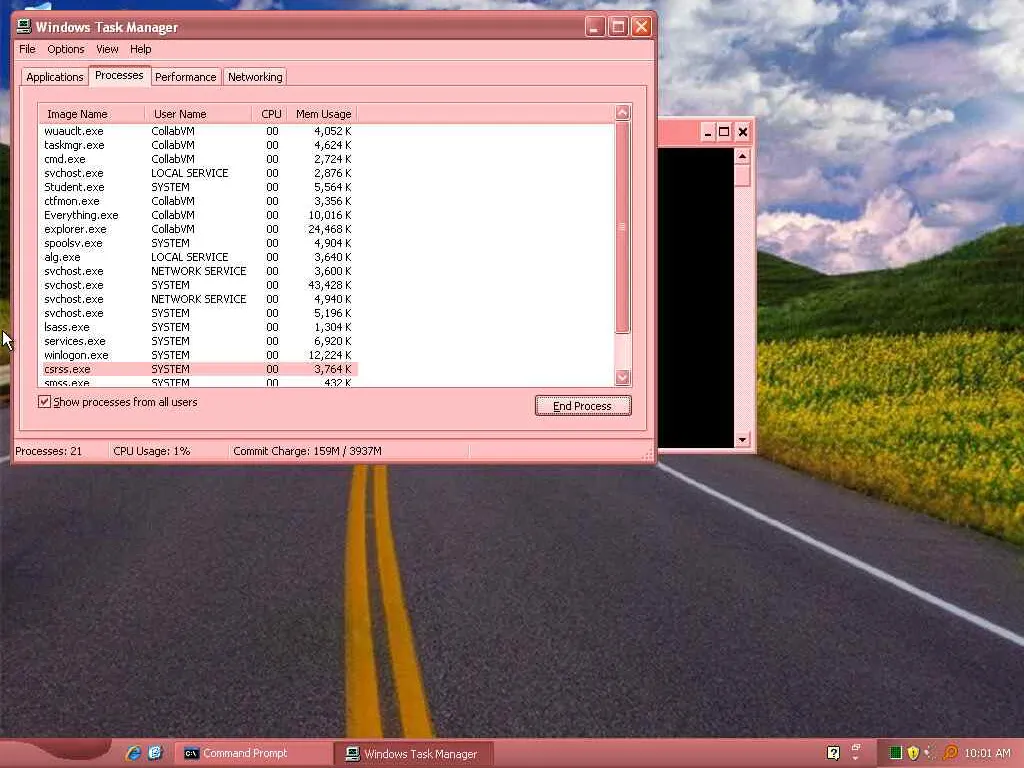This screenshot has height=768, width=1024.
Task: Click Command Prompt window scroll down arrow
Action: click(742, 440)
